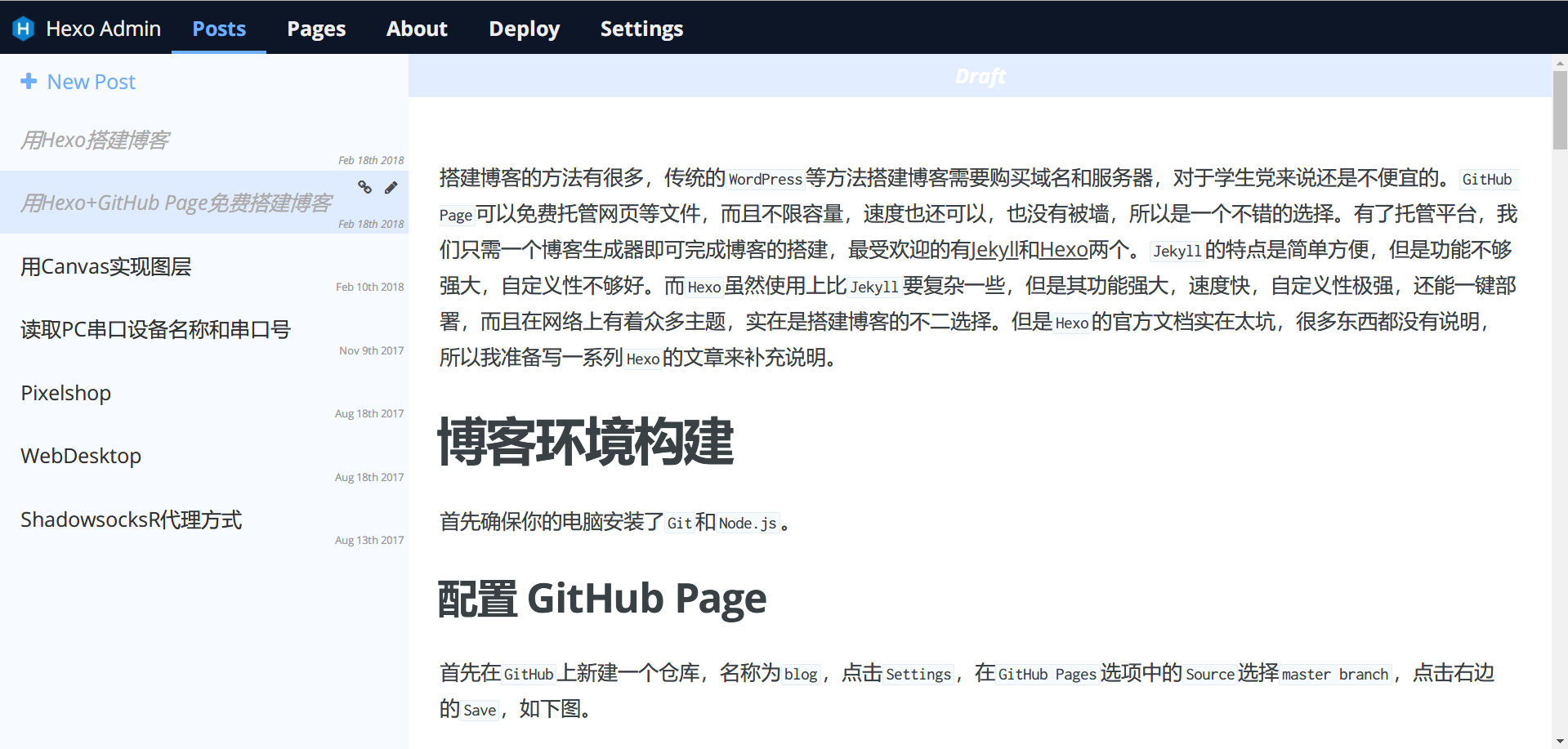Click the pencil edit icon on the selected post
1568x749 pixels.
(x=391, y=187)
